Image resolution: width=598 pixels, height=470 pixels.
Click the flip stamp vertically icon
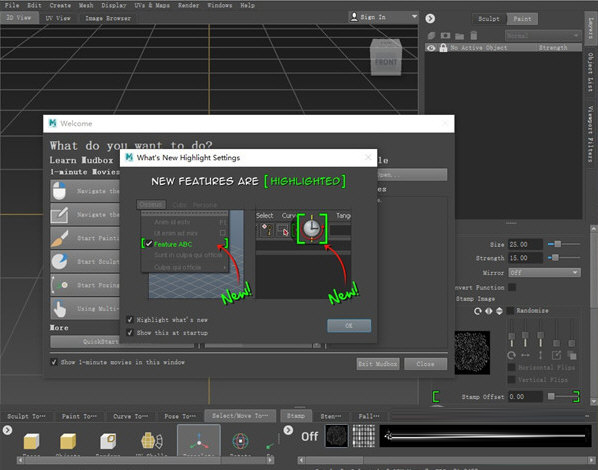pos(499,311)
